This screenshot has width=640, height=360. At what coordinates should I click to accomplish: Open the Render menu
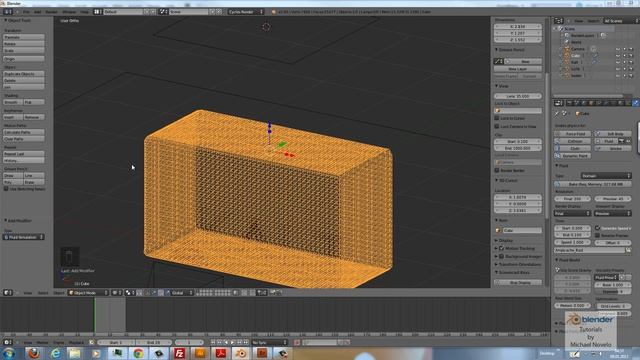(x=51, y=12)
